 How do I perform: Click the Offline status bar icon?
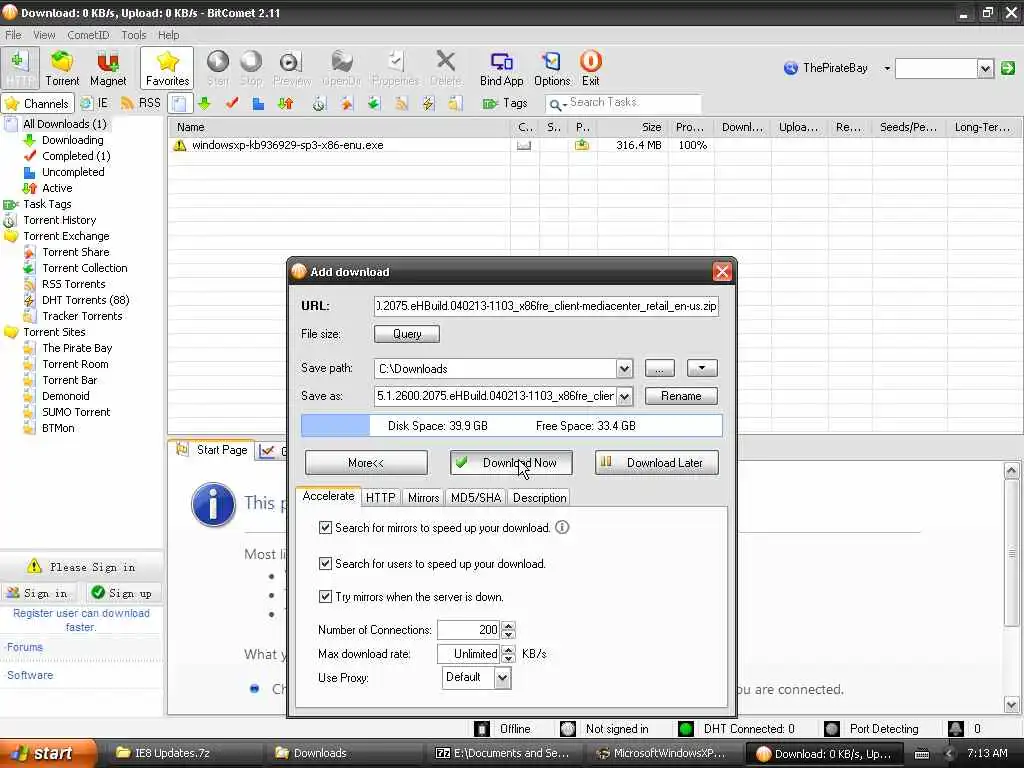click(482, 729)
